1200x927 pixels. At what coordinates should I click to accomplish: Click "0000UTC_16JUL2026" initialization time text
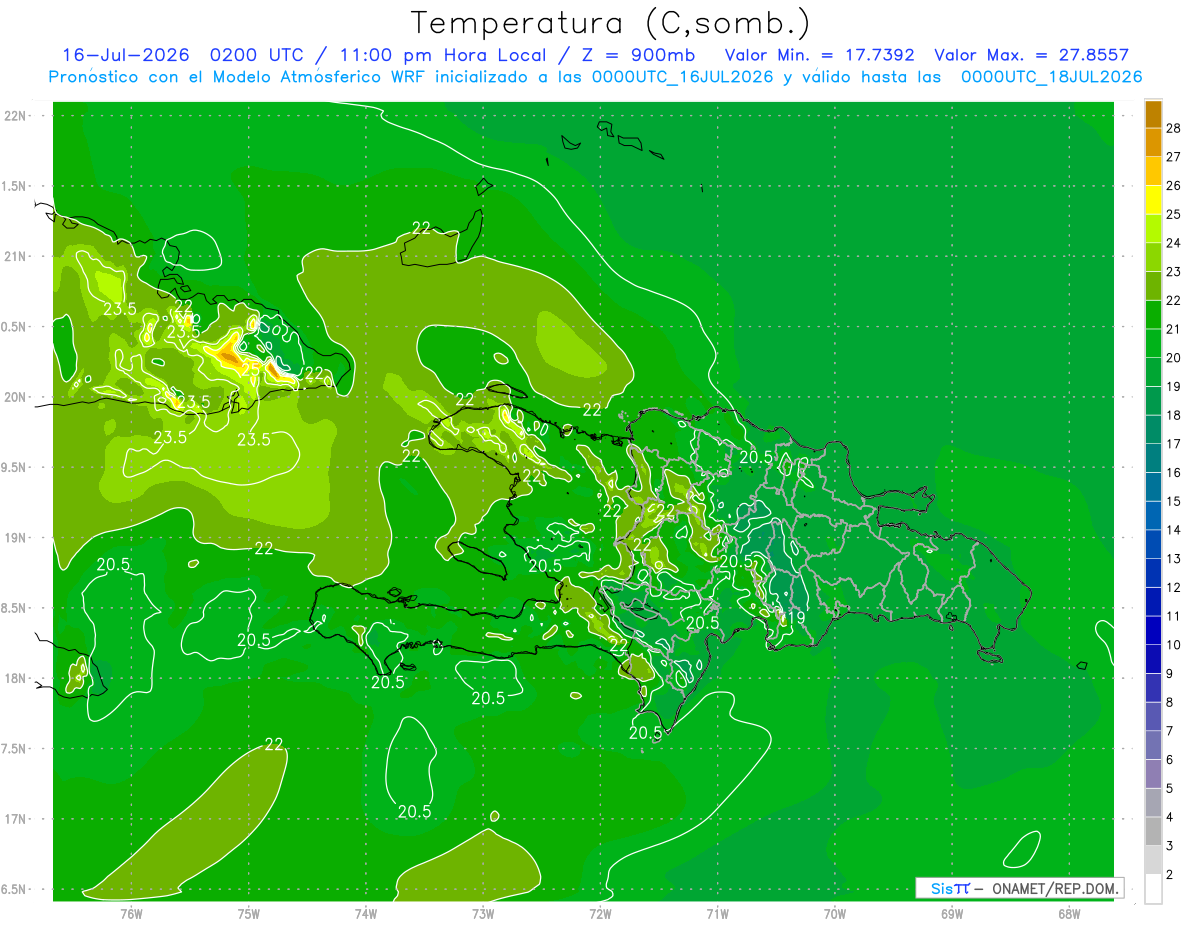tap(682, 77)
